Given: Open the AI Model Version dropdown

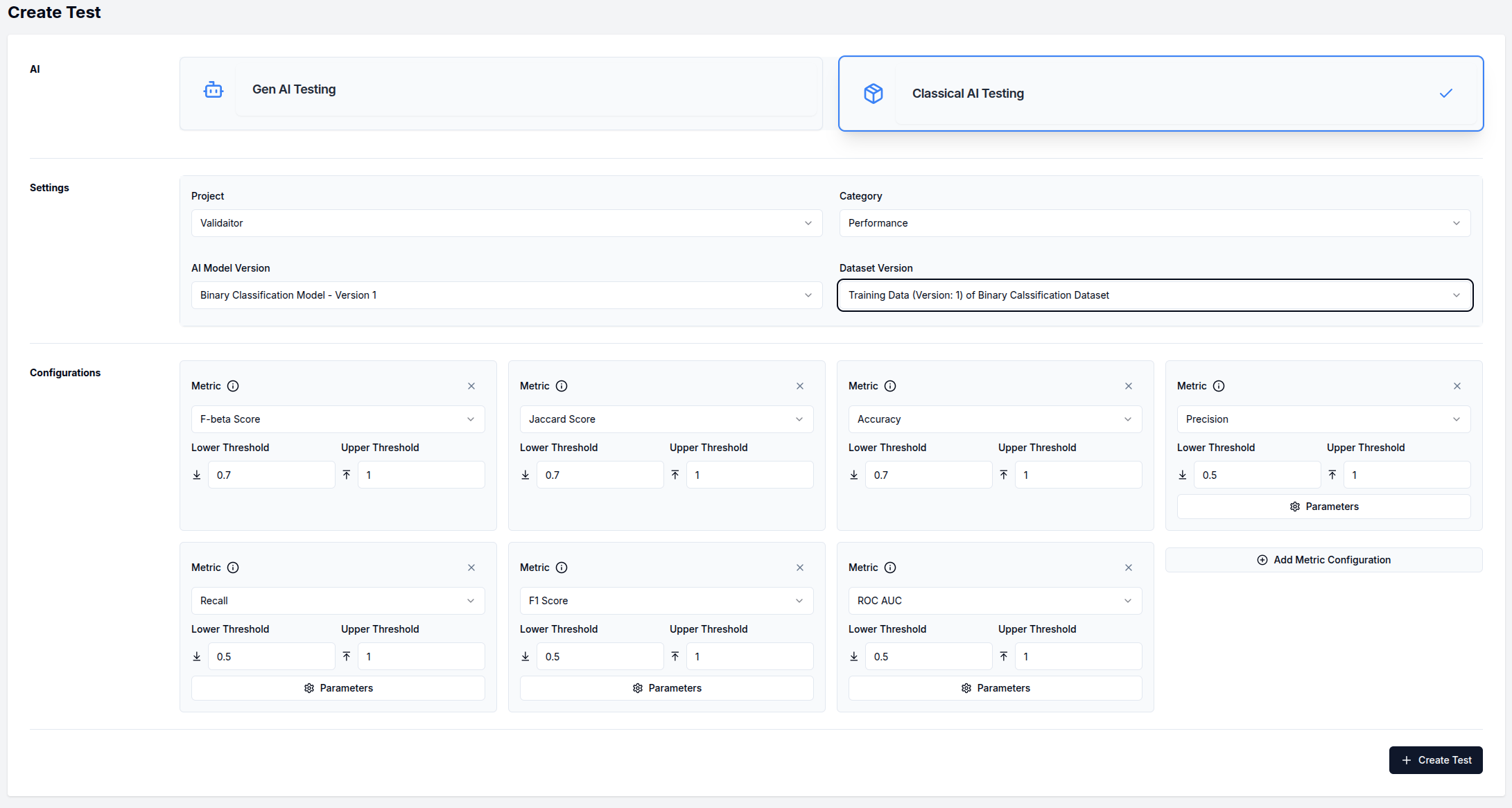Looking at the screenshot, I should 506,295.
